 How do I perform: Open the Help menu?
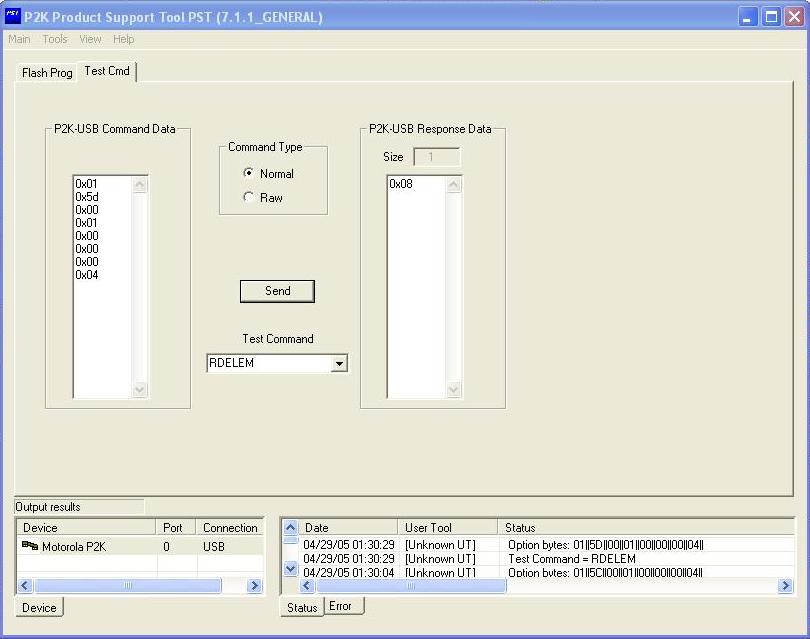point(123,39)
